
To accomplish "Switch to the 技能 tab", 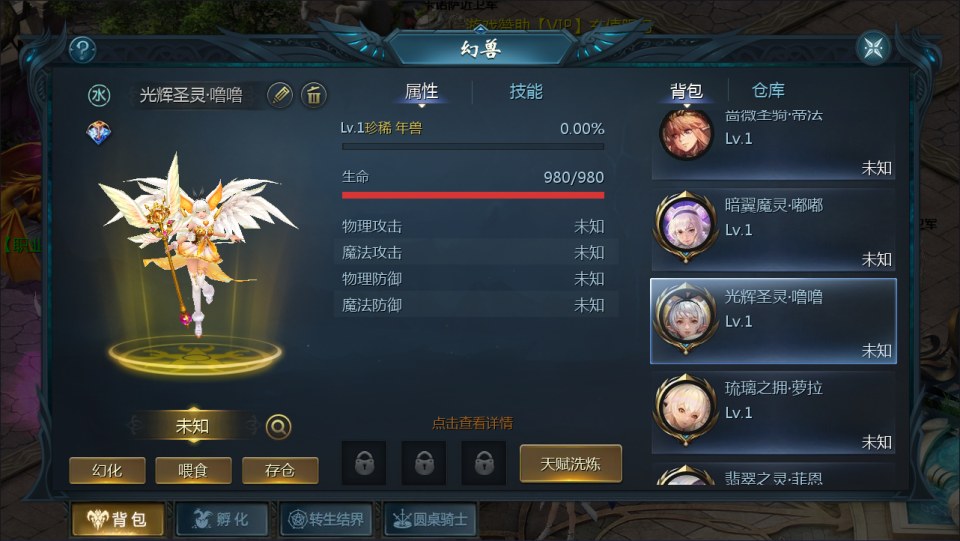I will pos(526,92).
